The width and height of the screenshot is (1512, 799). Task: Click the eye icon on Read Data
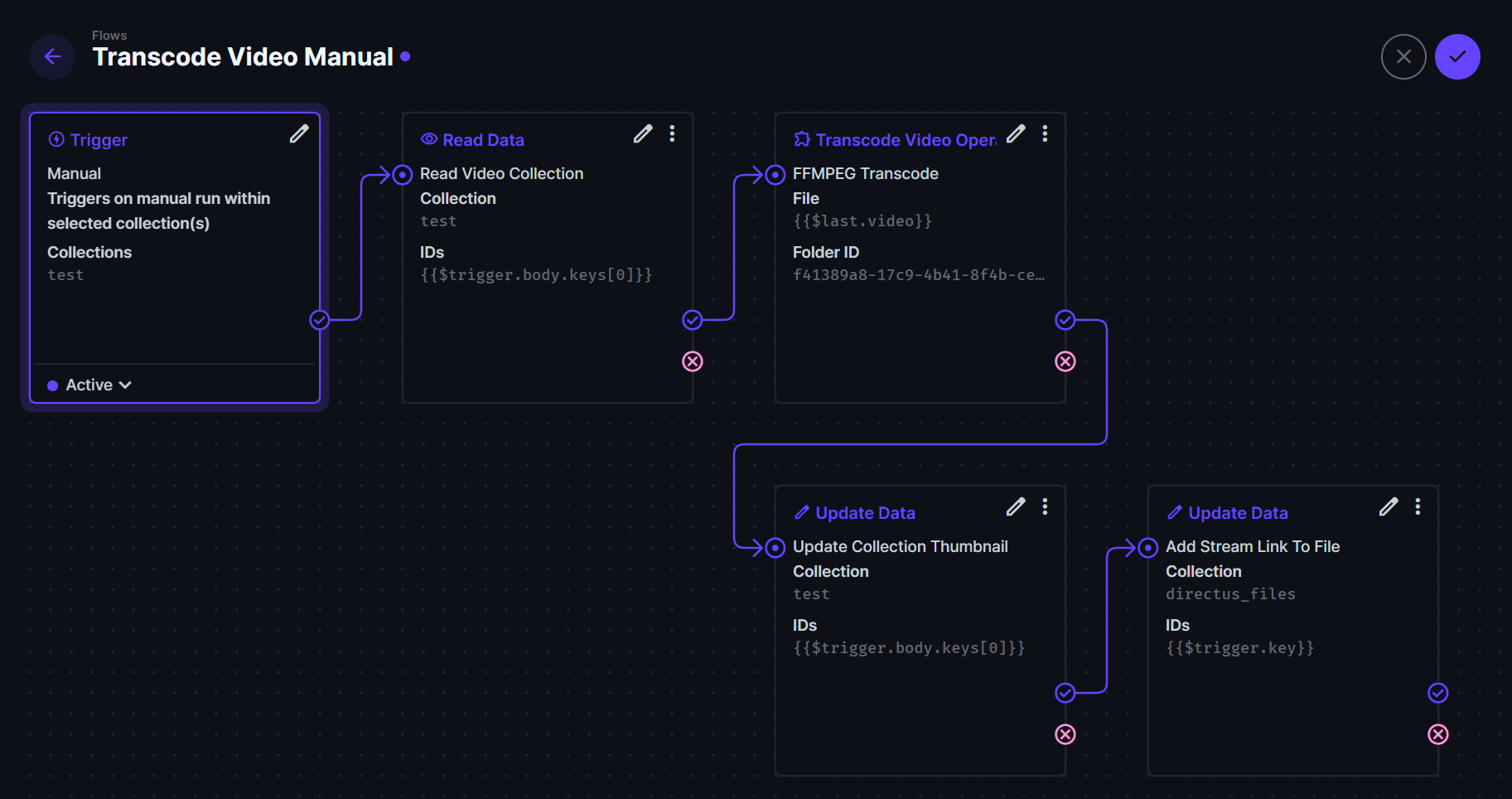(428, 139)
